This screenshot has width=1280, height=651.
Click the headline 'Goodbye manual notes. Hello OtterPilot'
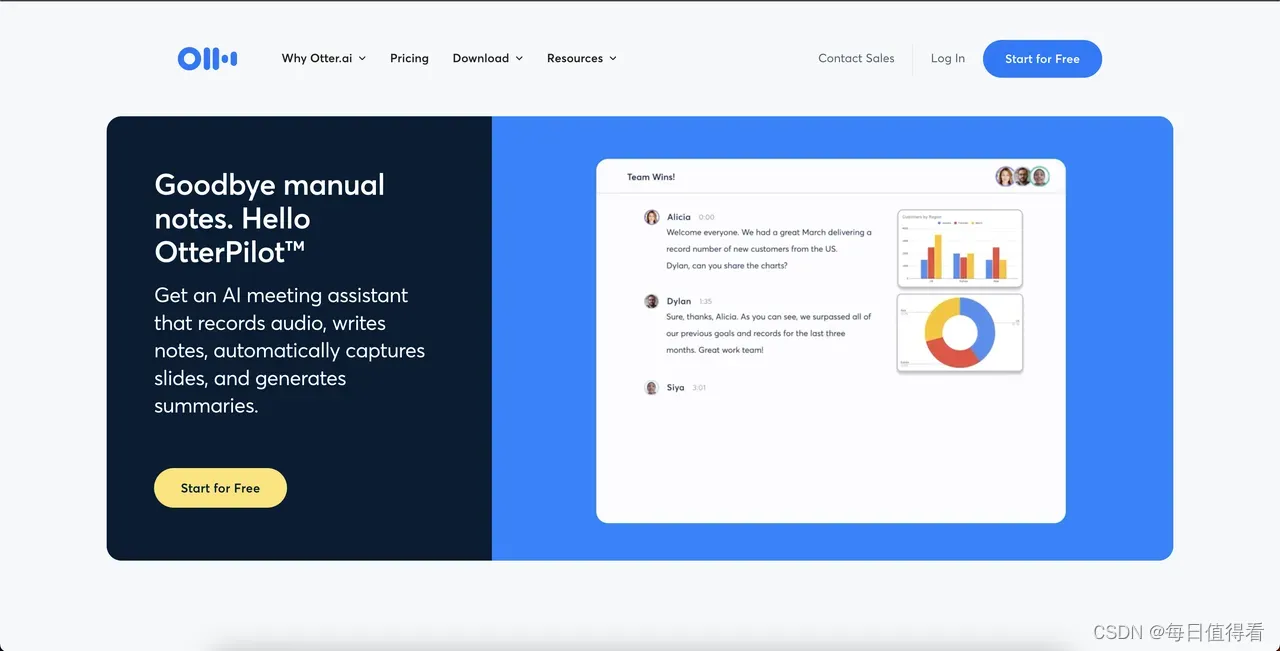pyautogui.click(x=270, y=218)
